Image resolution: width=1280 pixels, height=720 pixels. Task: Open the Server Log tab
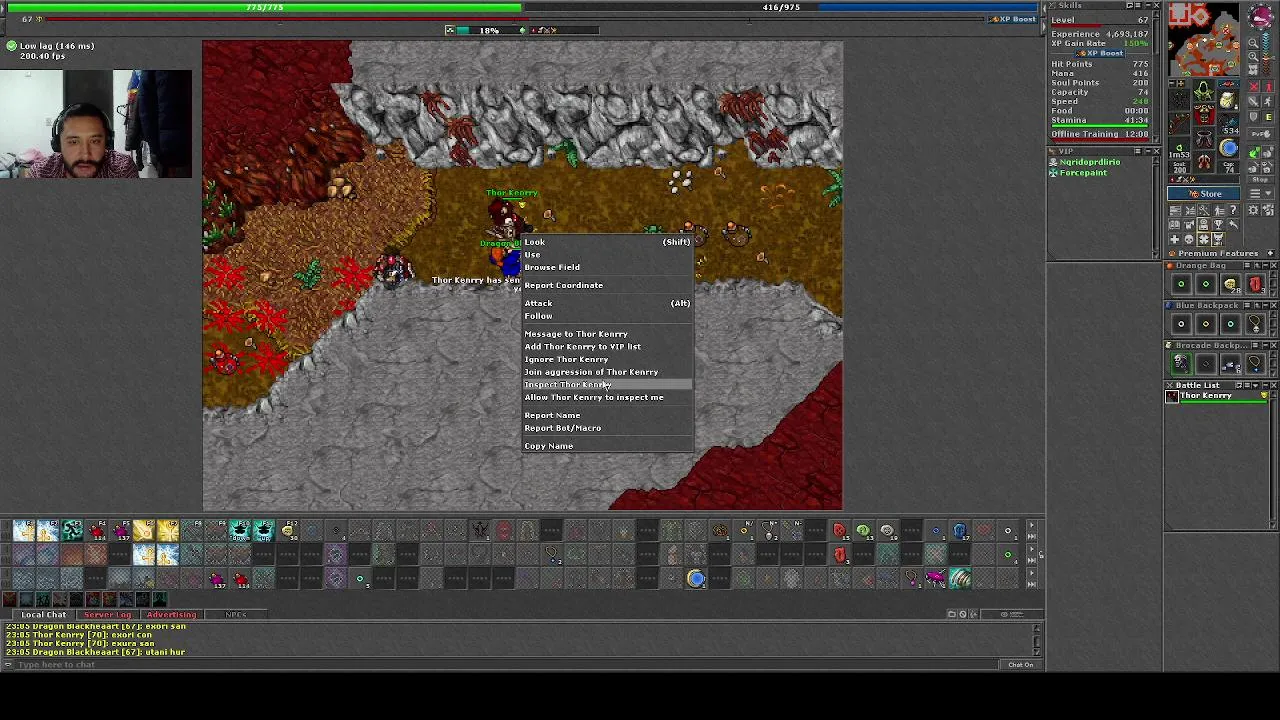point(108,614)
